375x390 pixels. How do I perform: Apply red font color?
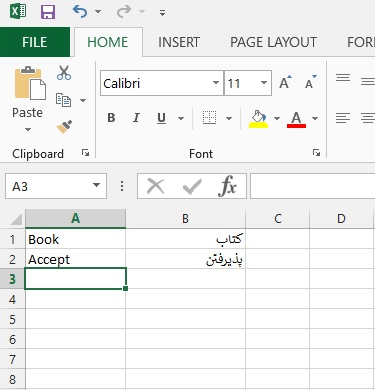click(296, 119)
